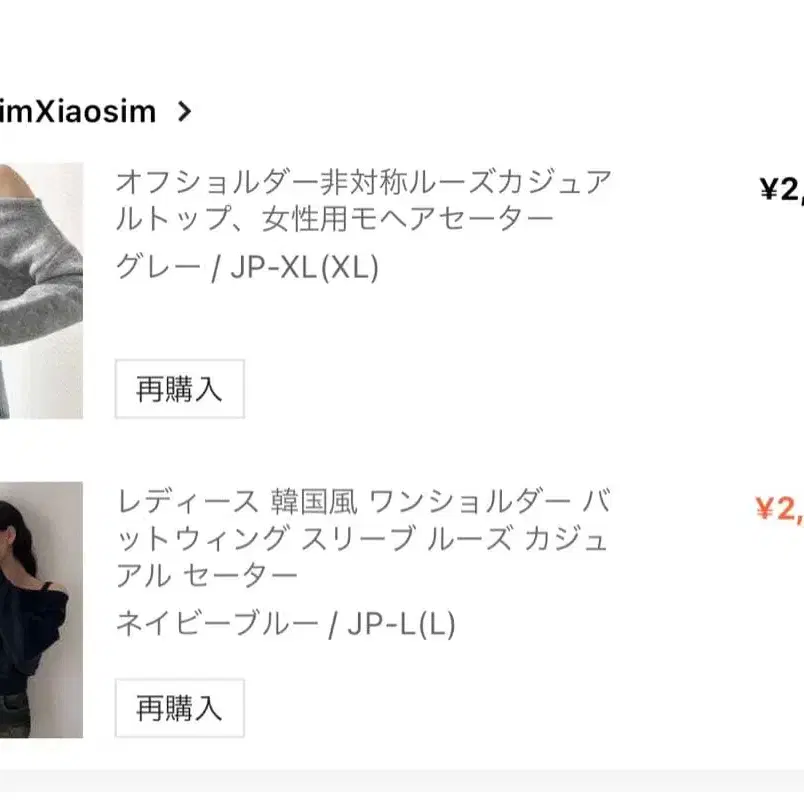This screenshot has height=804, width=804.
Task: View the navy one-shoulder sweater thumbnail
Action: click(40, 610)
